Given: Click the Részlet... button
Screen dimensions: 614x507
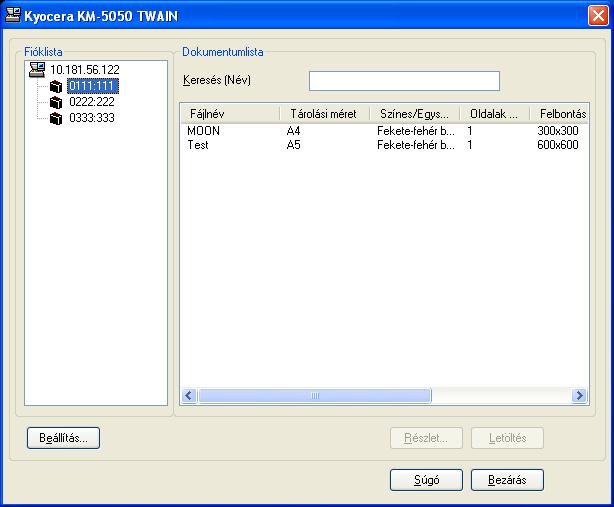Looking at the screenshot, I should [426, 438].
